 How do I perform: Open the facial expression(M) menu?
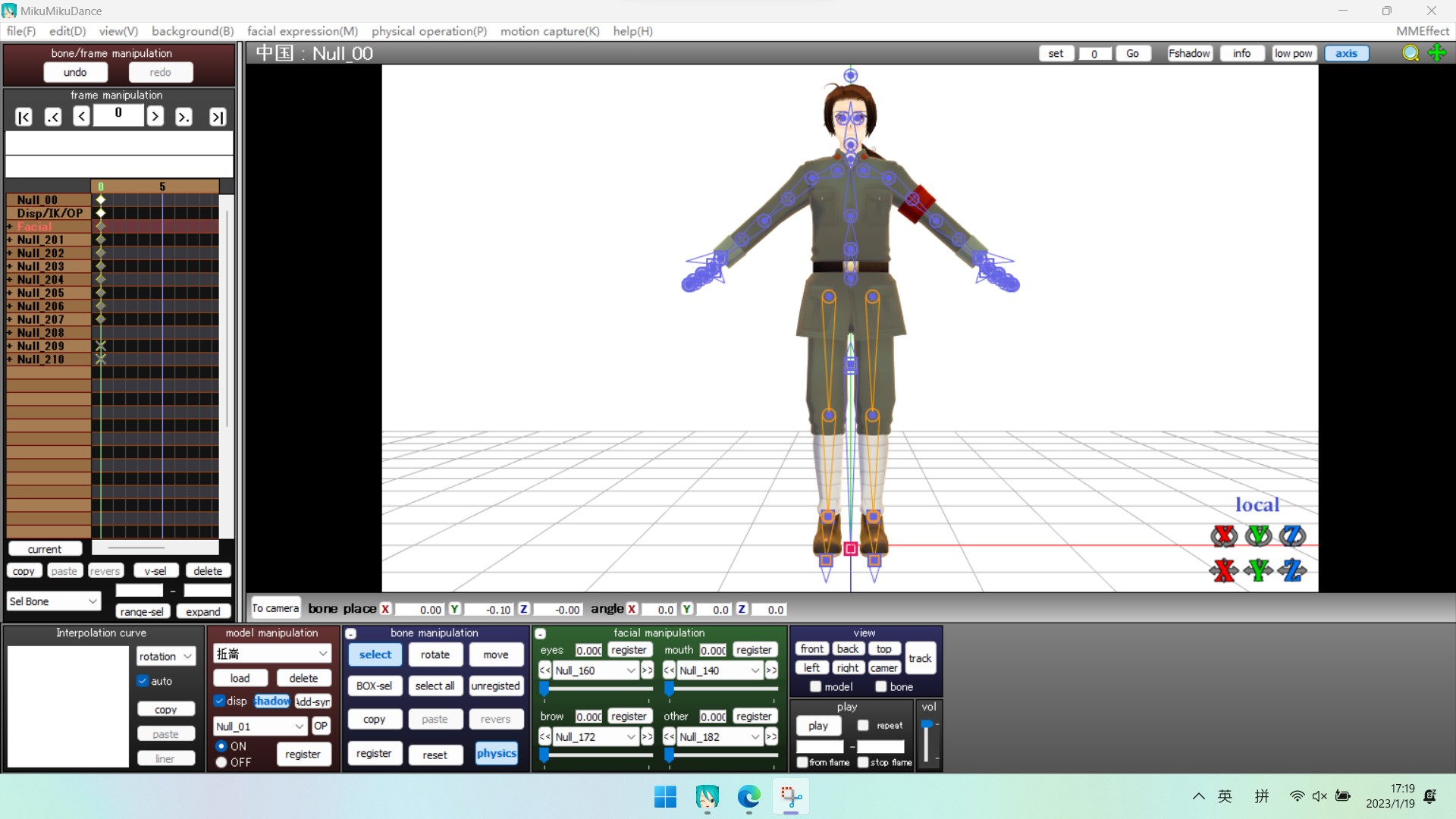click(x=303, y=31)
